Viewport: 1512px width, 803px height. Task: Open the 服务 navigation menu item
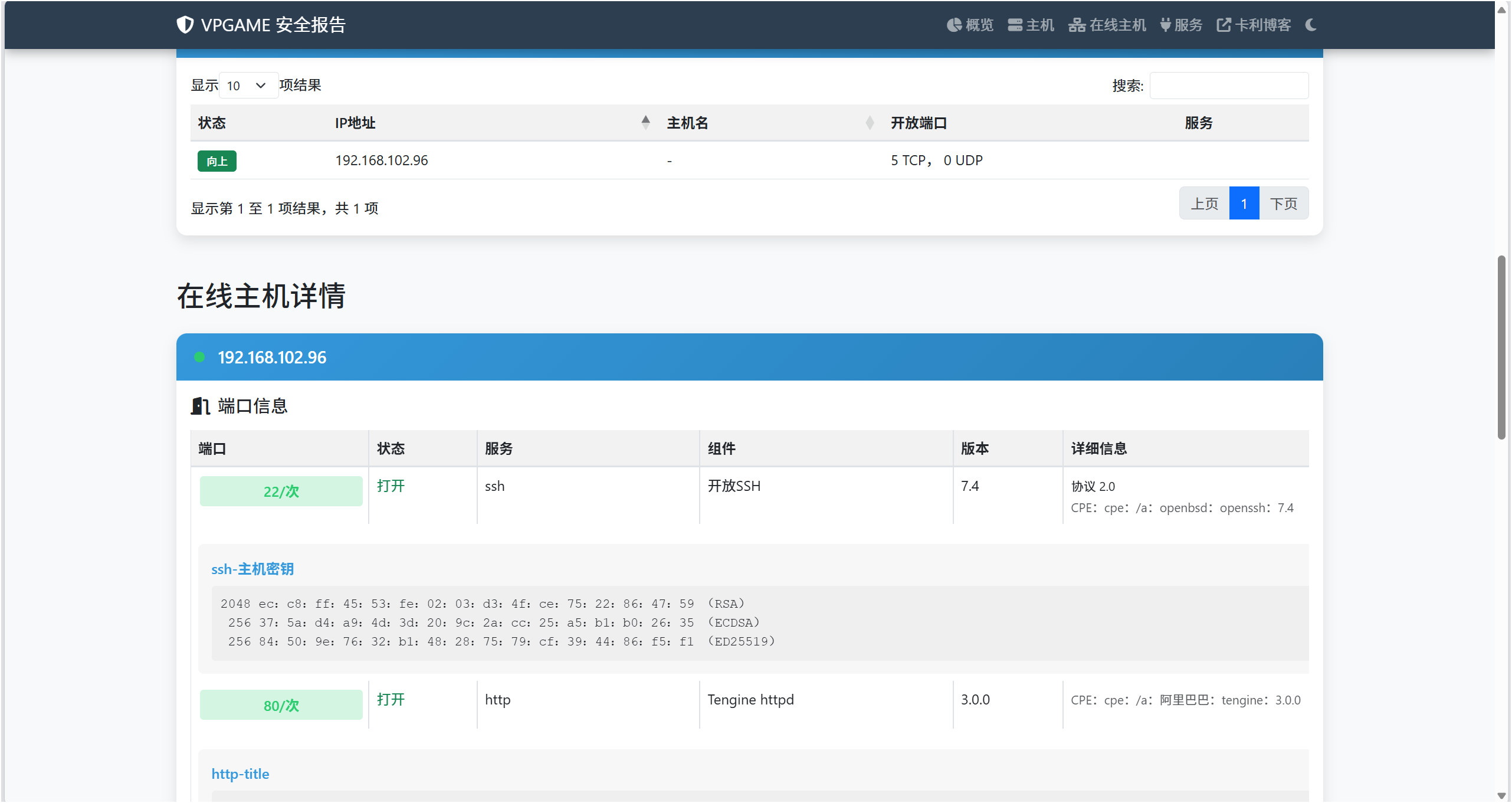(x=1188, y=25)
